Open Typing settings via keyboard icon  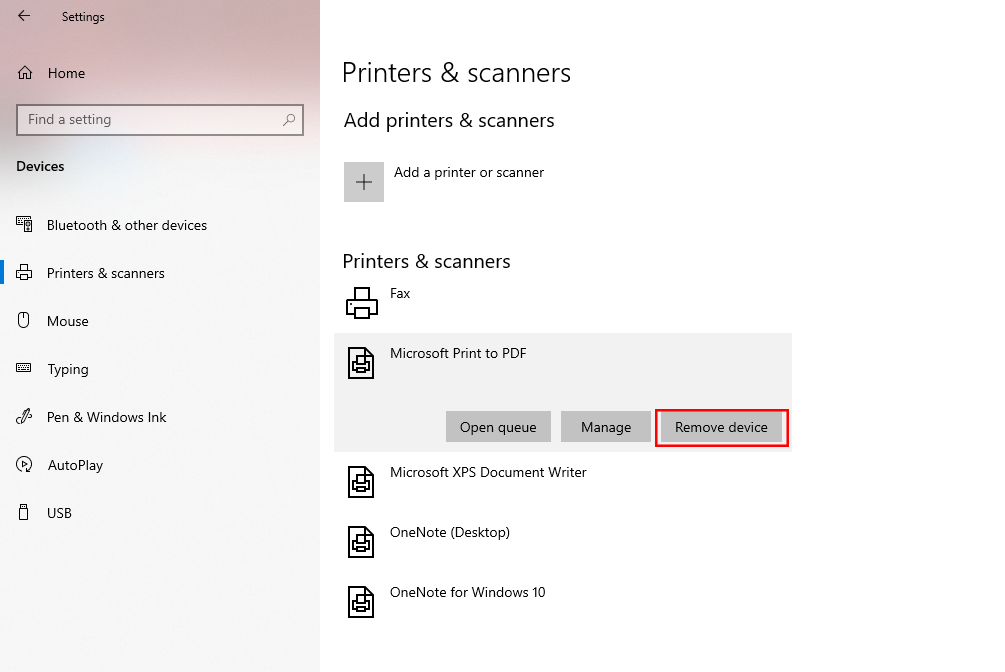pyautogui.click(x=25, y=369)
